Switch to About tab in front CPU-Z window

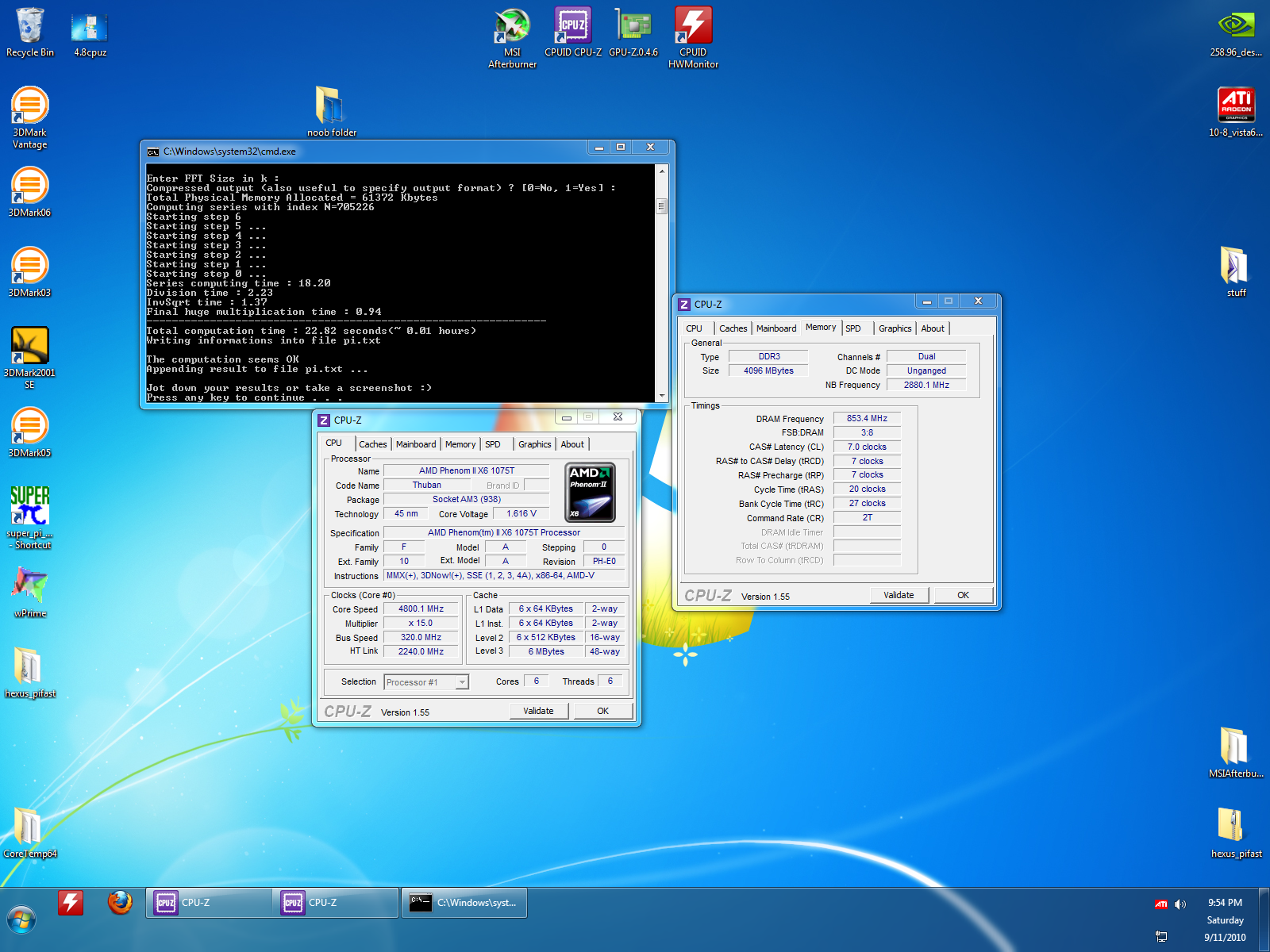pos(572,444)
